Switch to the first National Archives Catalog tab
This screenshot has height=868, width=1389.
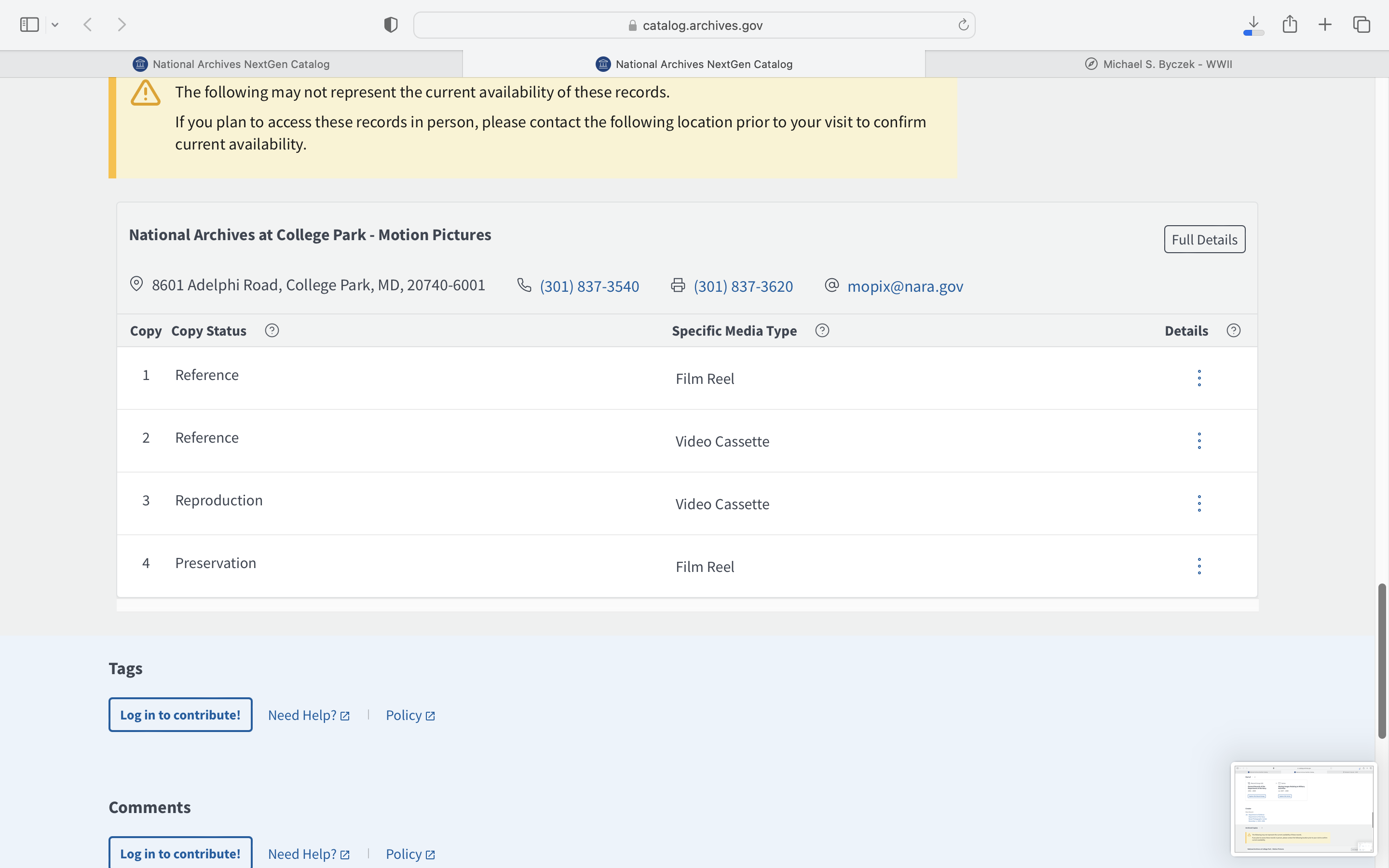point(231,64)
